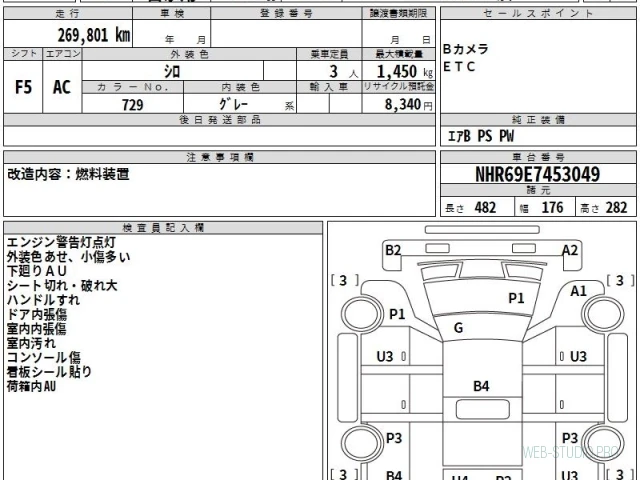Select the height value 282
The width and height of the screenshot is (640, 480).
[x=616, y=208]
